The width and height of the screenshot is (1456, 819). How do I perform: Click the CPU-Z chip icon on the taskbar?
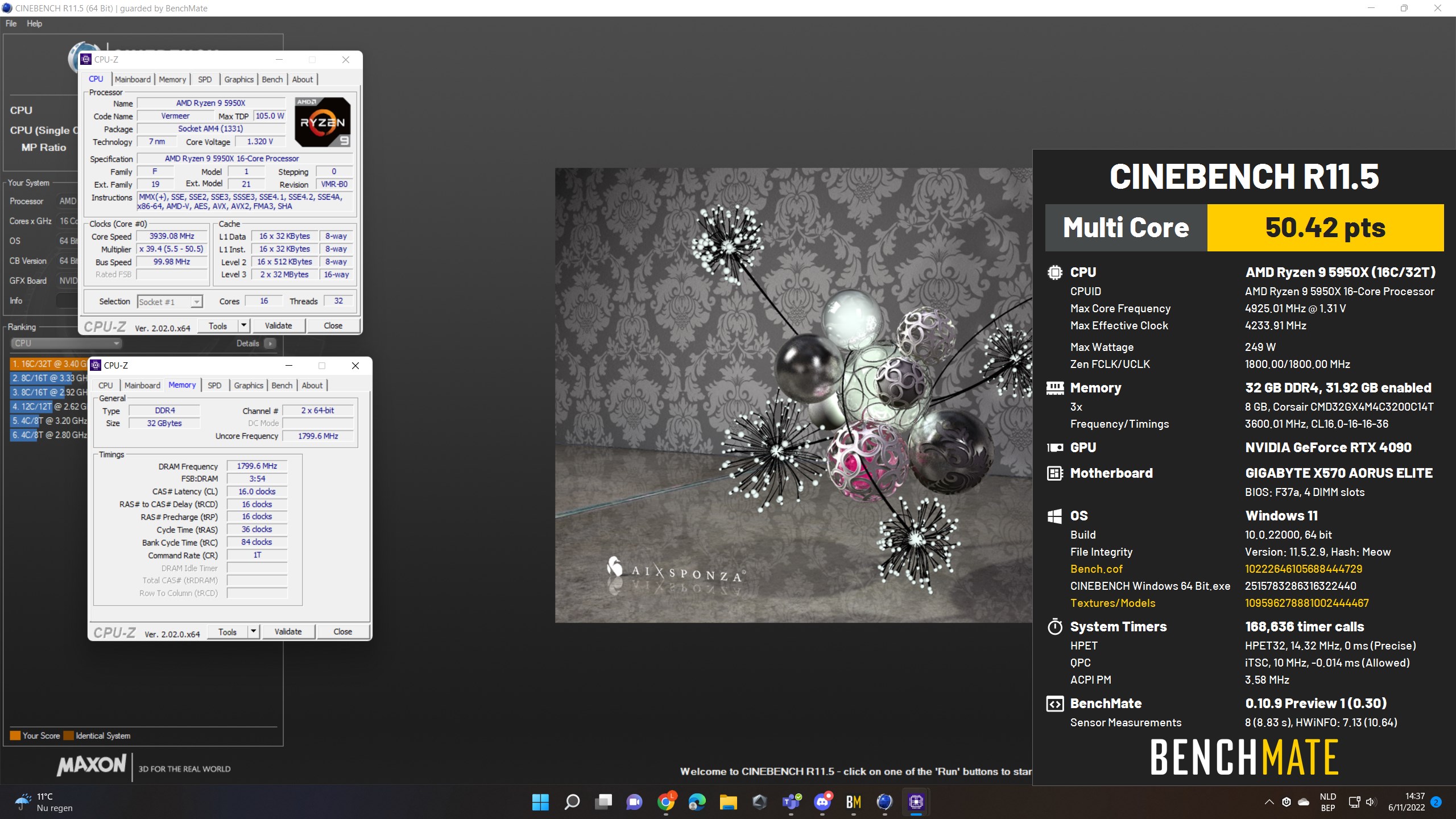916,802
